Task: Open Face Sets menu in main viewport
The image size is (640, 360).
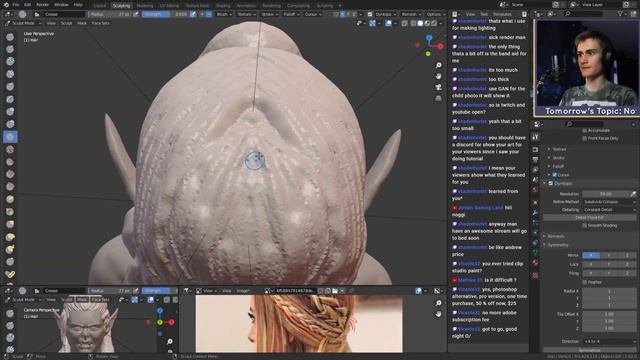Action: (x=100, y=23)
